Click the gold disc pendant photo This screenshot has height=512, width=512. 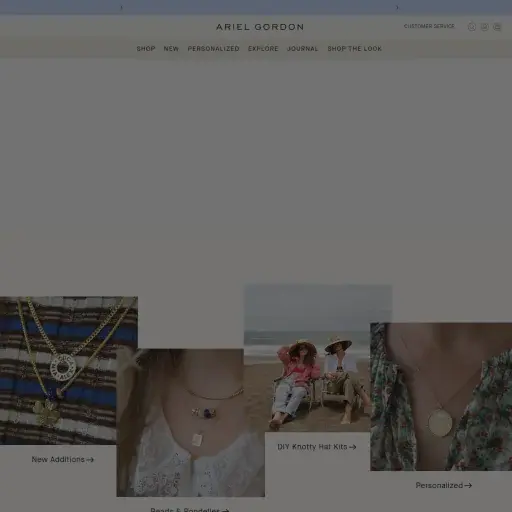tap(441, 397)
